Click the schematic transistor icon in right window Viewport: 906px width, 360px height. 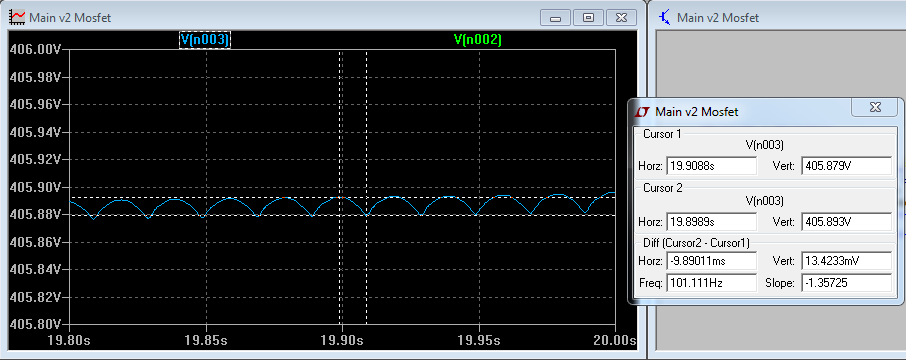pyautogui.click(x=664, y=17)
